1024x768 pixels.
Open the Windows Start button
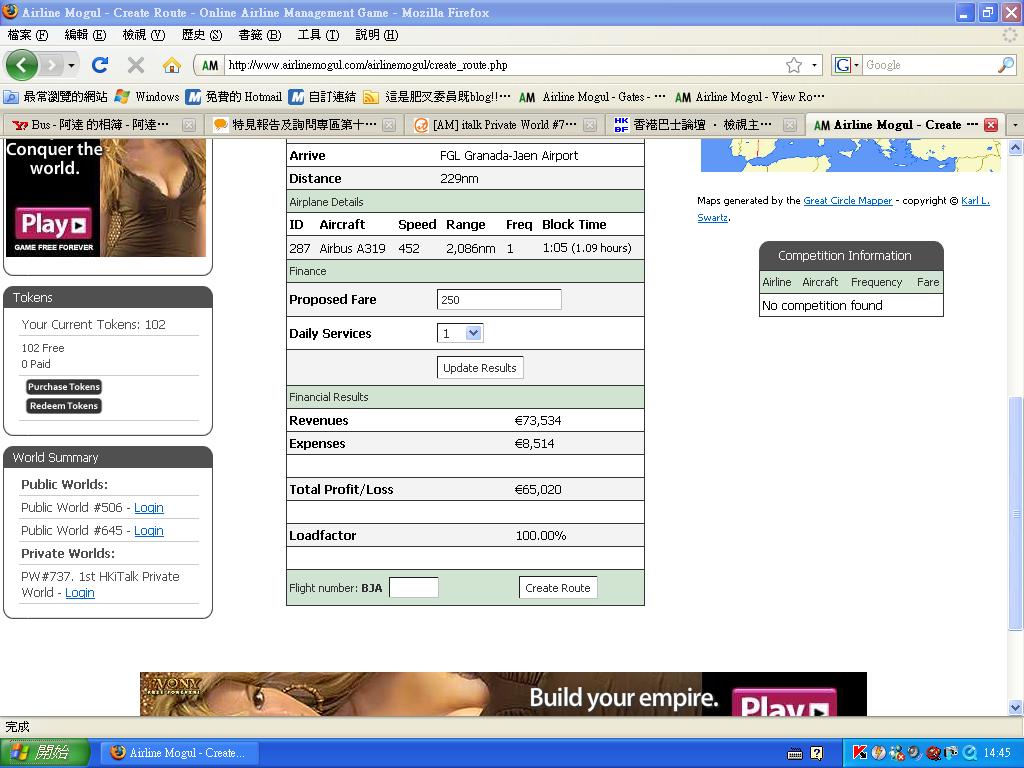45,753
